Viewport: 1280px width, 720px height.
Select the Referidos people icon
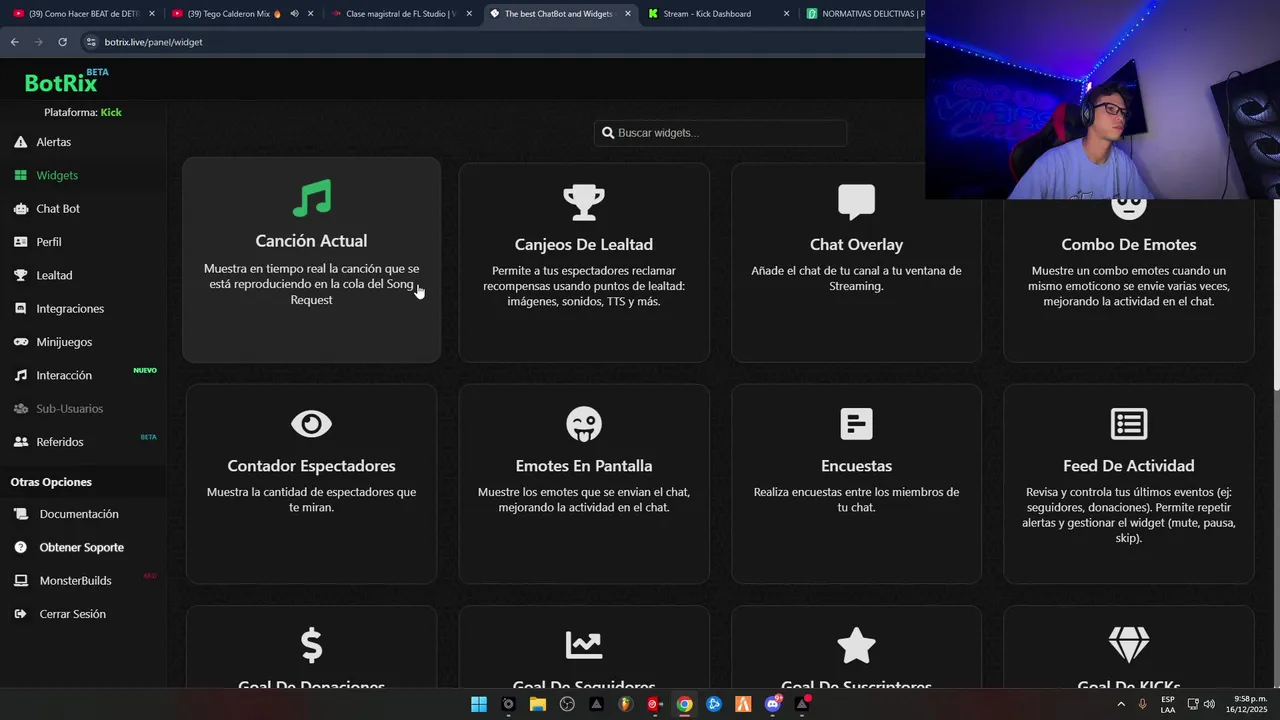(x=20, y=442)
